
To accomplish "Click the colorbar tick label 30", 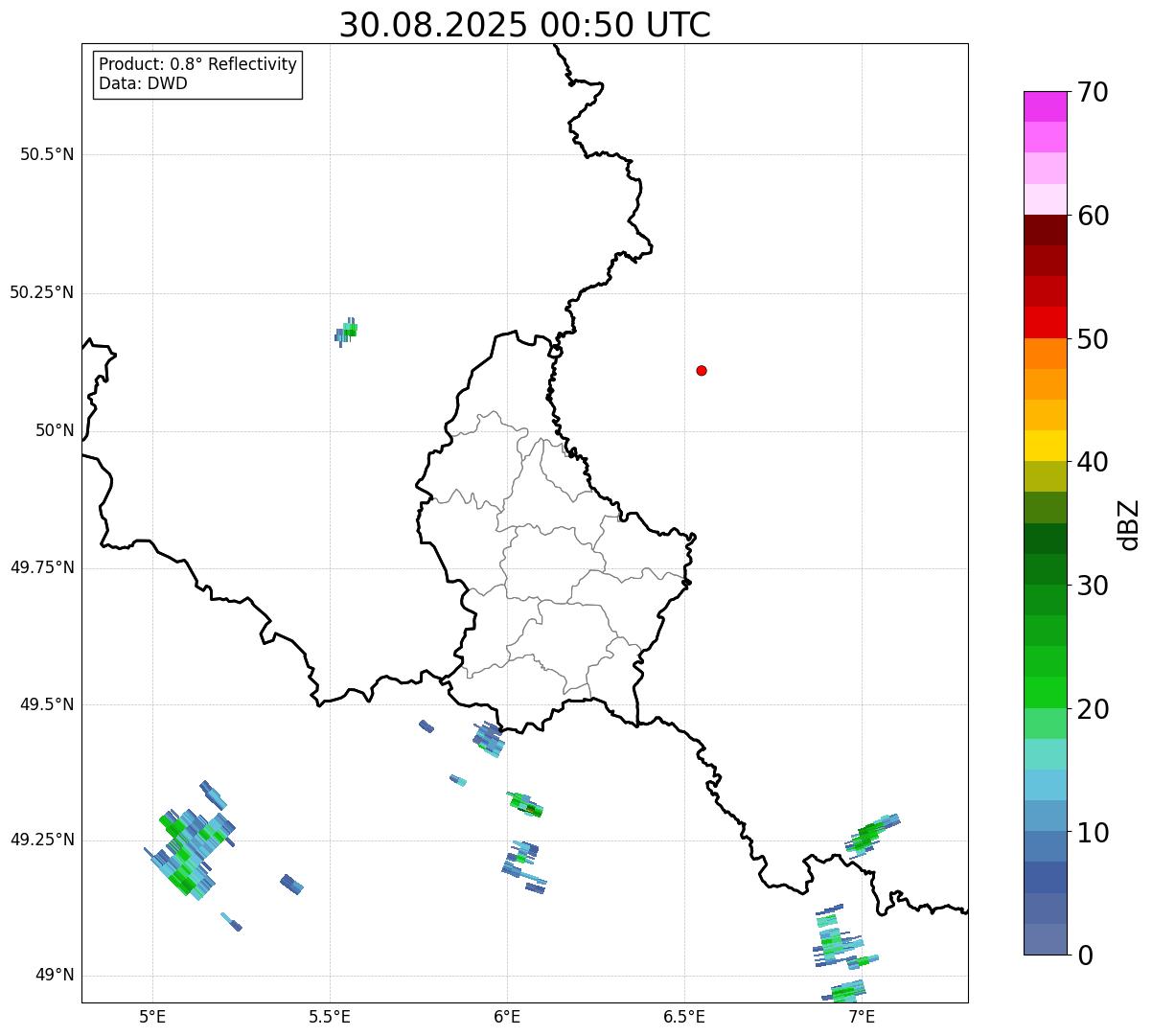I will (1093, 586).
